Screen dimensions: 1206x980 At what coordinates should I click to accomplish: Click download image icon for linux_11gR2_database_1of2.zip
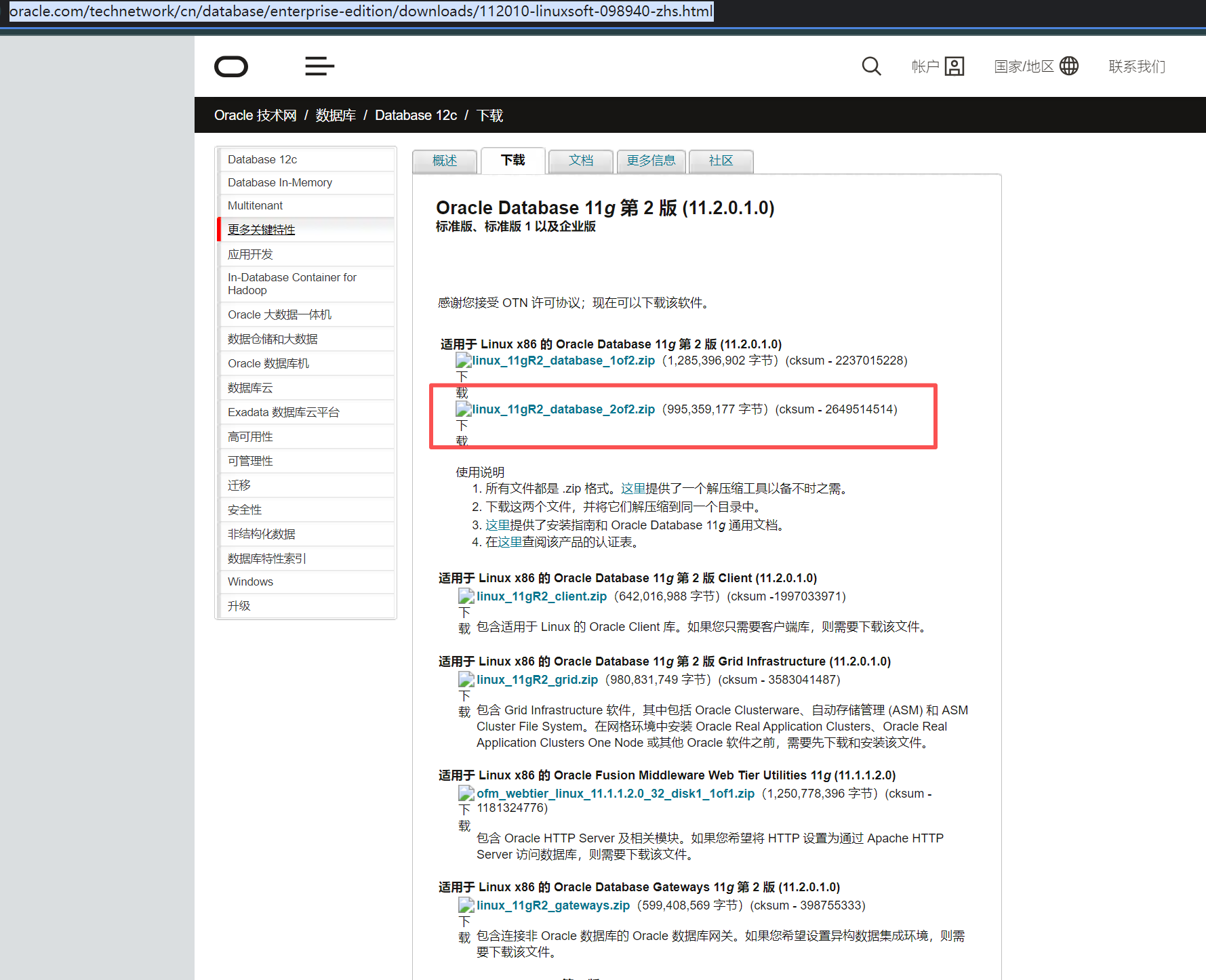(464, 361)
